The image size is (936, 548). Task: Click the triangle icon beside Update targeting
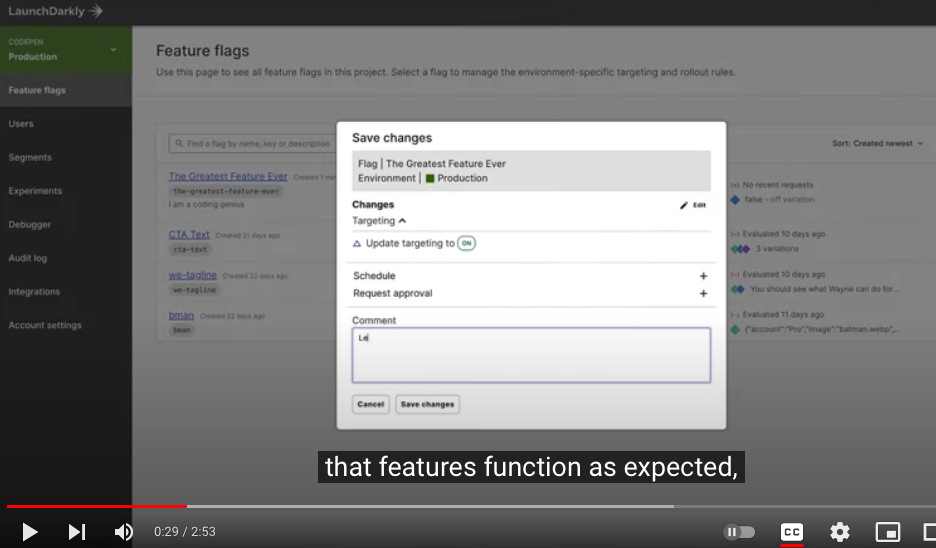point(357,244)
